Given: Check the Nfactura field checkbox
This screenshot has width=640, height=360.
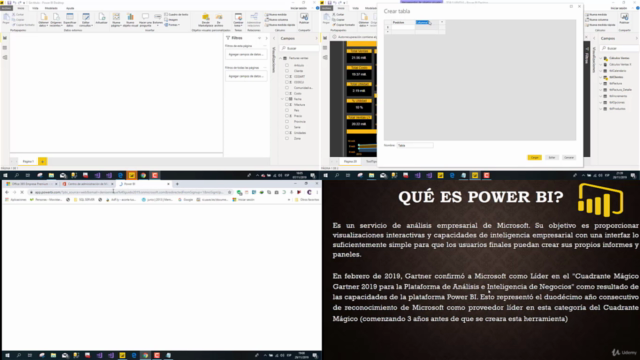Looking at the screenshot, I should 287,105.
